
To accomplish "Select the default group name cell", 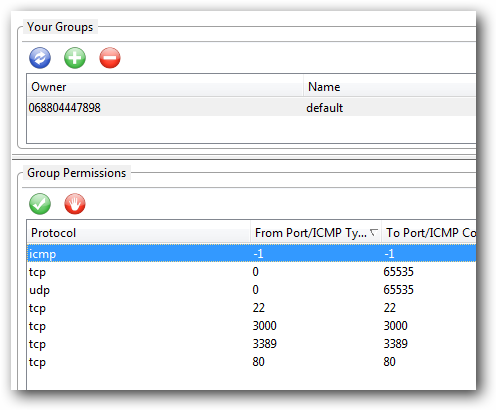I will (x=325, y=108).
